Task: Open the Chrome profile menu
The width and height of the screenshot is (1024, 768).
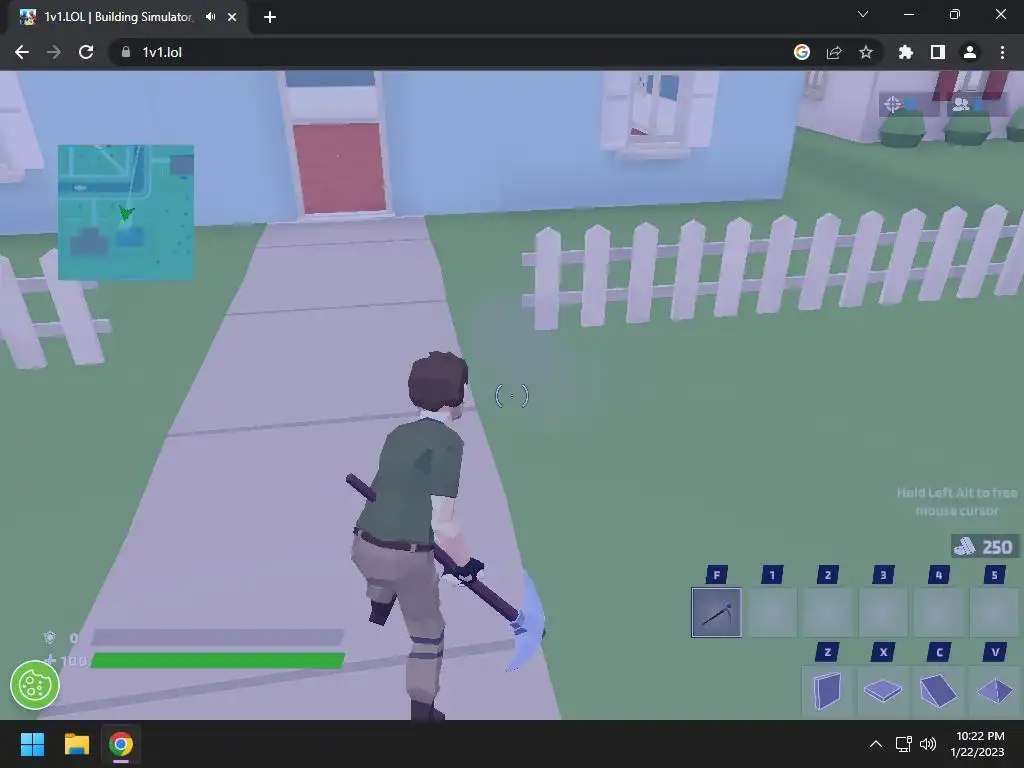Action: coord(970,52)
